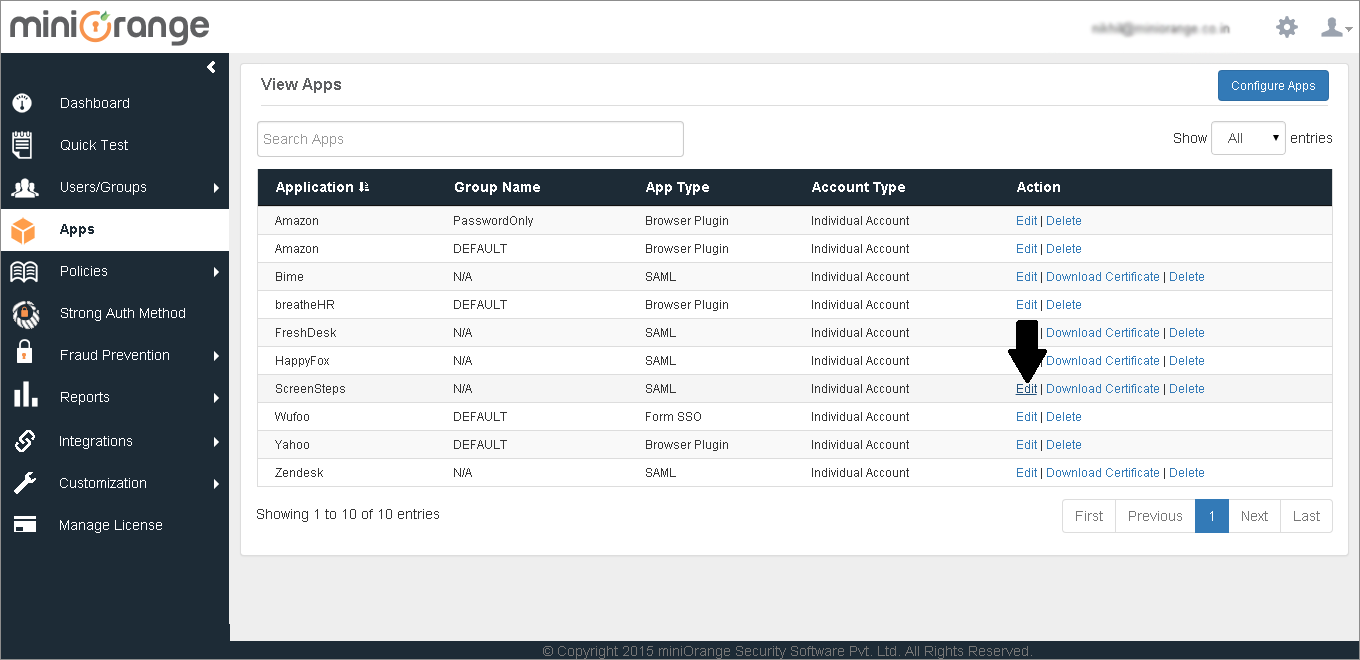Download Certificate for Bime
Image resolution: width=1360 pixels, height=660 pixels.
click(x=1103, y=277)
